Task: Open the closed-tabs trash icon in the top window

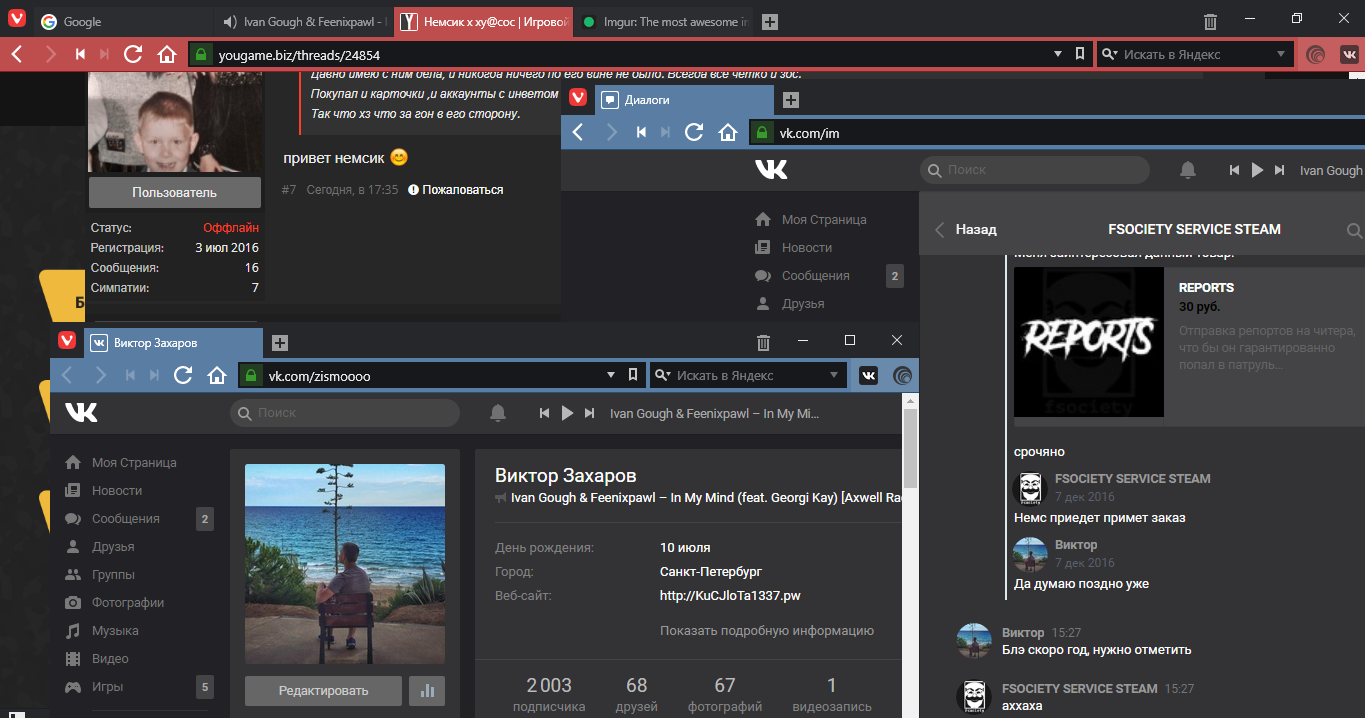Action: [1210, 22]
